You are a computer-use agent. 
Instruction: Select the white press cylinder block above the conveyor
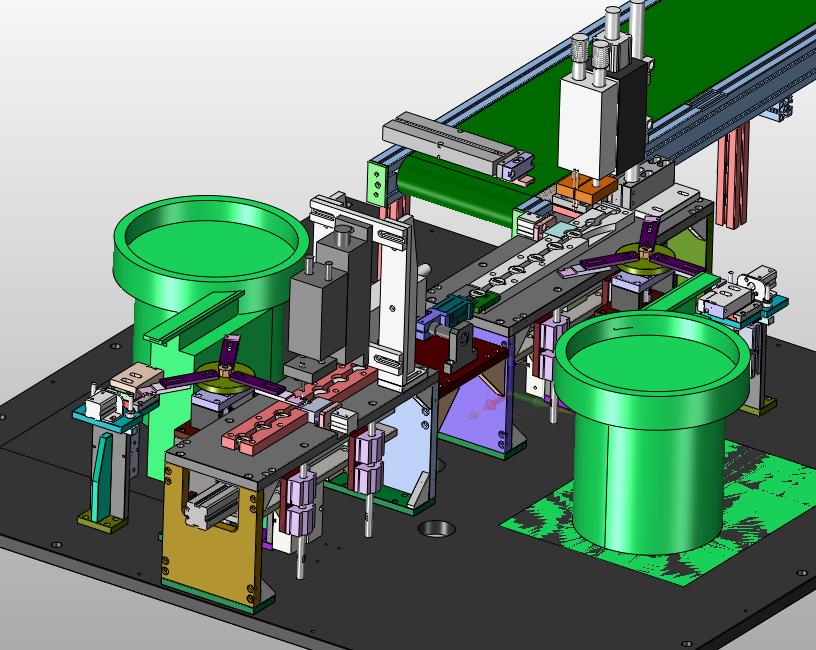pos(588,128)
